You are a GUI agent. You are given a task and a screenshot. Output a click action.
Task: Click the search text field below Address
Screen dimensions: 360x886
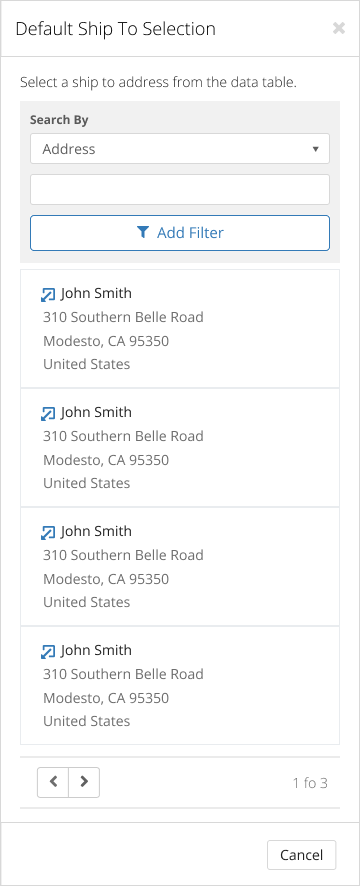(180, 189)
